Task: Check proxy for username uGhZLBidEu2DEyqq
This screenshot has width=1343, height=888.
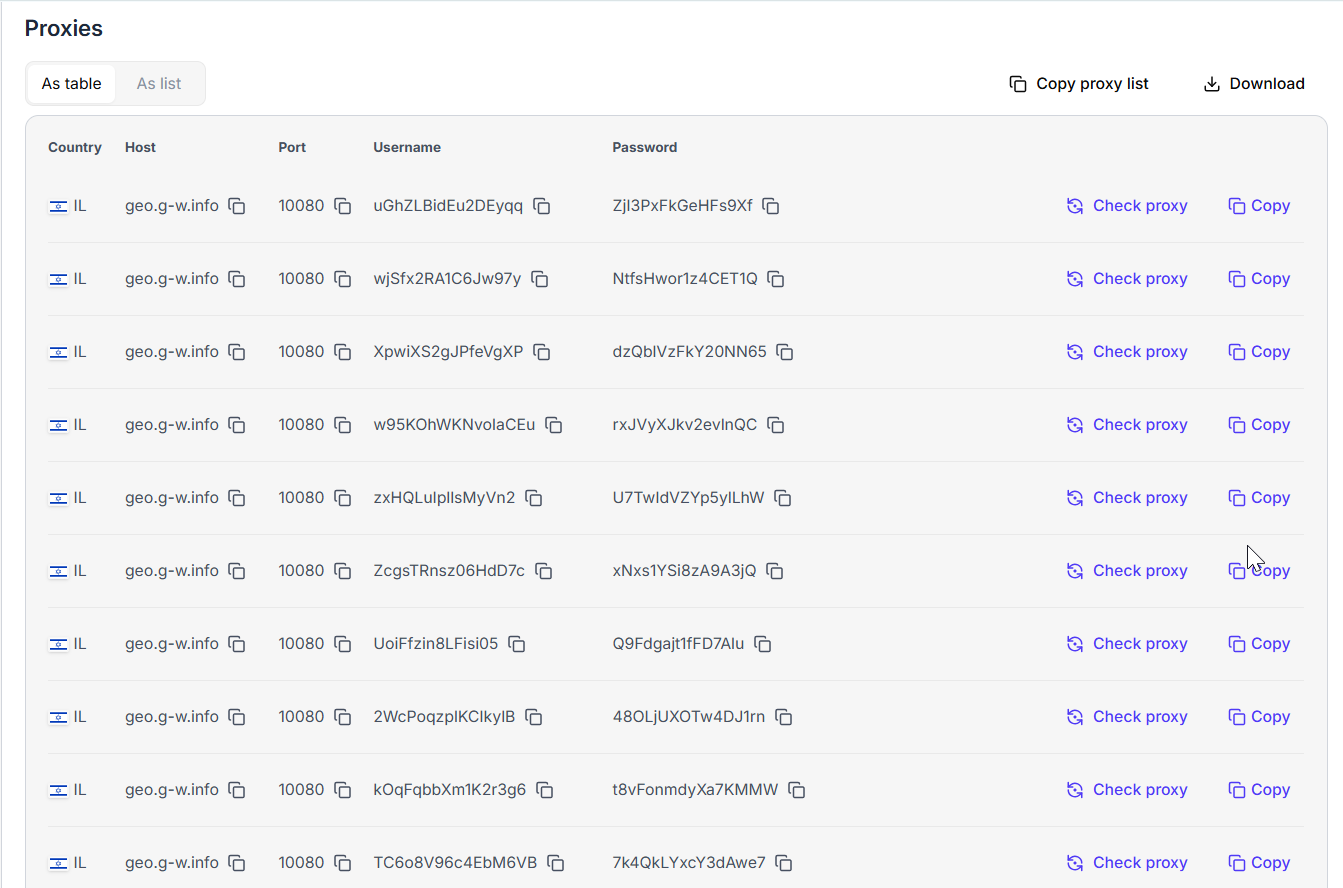Action: [x=1127, y=206]
